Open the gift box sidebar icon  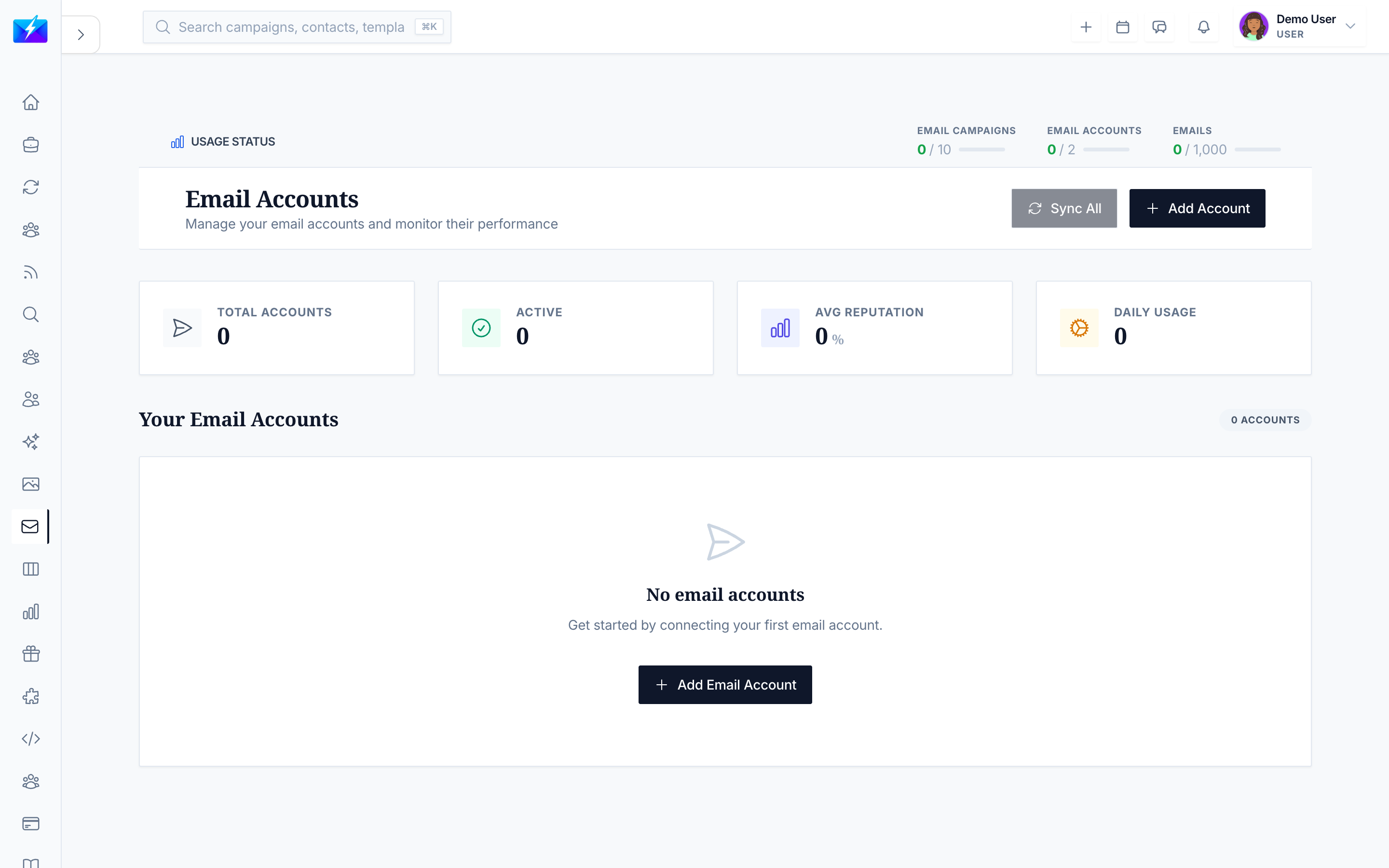pyautogui.click(x=30, y=654)
